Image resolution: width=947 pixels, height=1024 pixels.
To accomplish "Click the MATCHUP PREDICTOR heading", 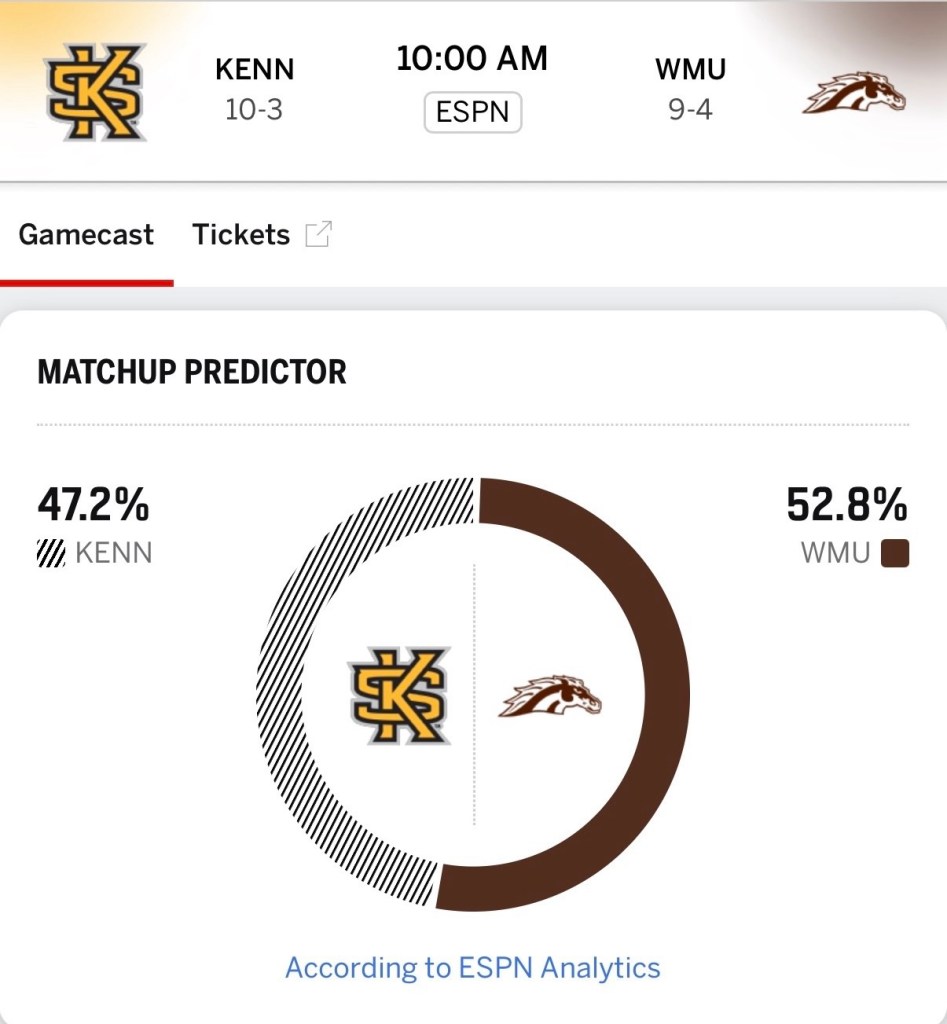I will pyautogui.click(x=192, y=373).
